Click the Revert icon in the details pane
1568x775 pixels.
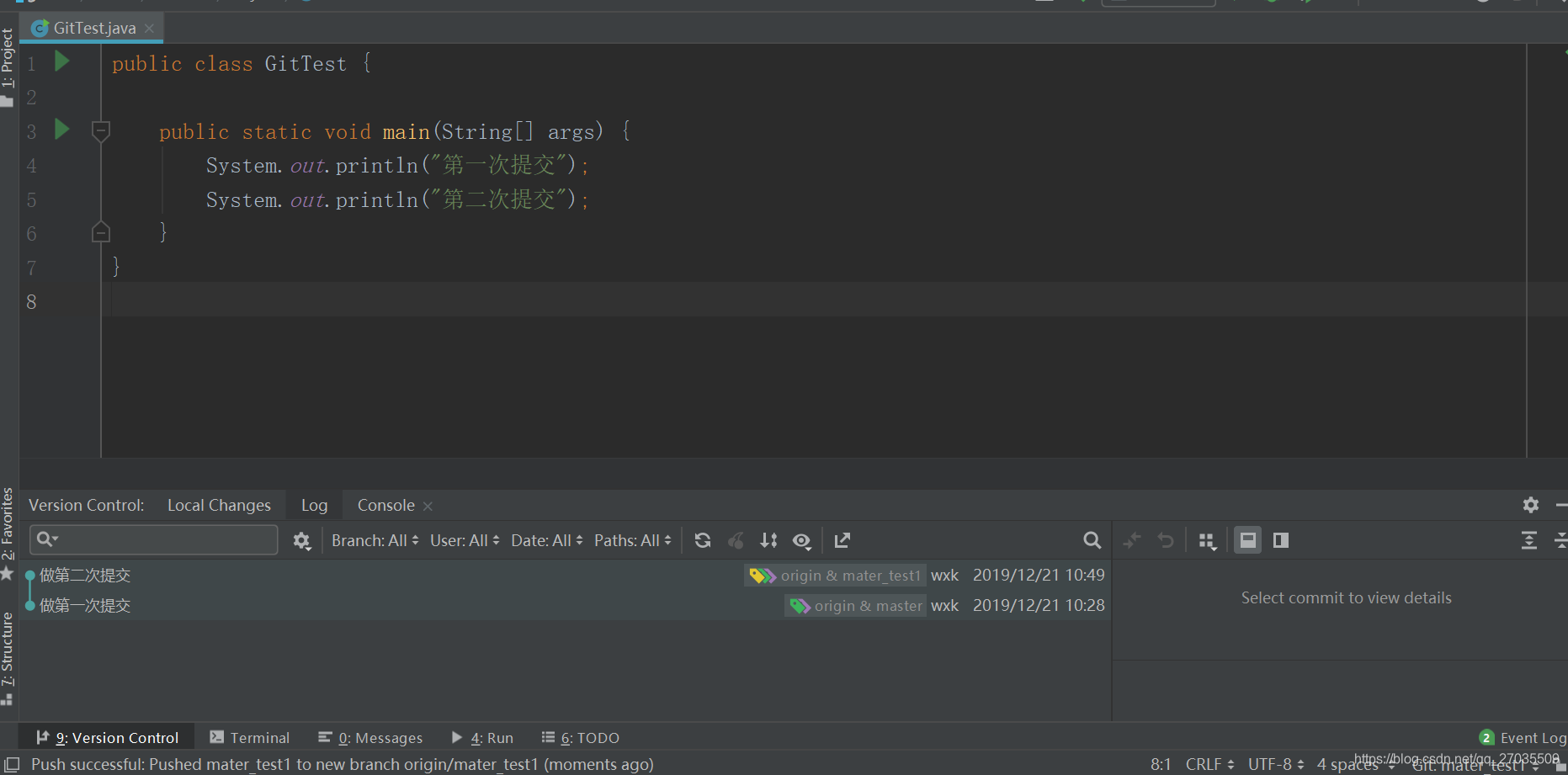pos(1166,540)
